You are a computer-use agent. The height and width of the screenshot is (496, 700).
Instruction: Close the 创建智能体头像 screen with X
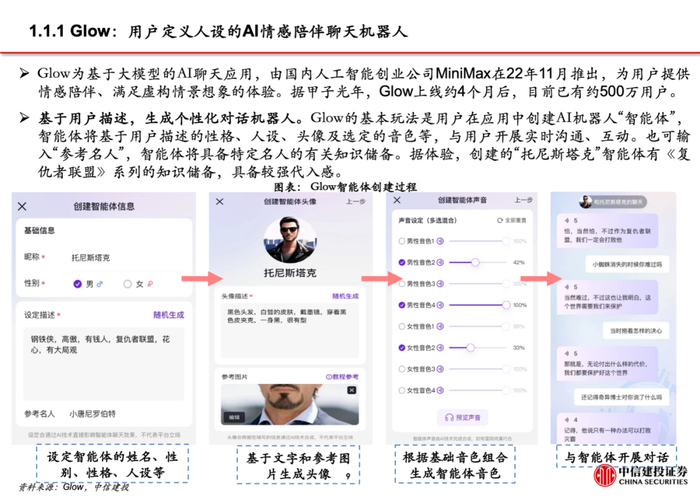[220, 202]
